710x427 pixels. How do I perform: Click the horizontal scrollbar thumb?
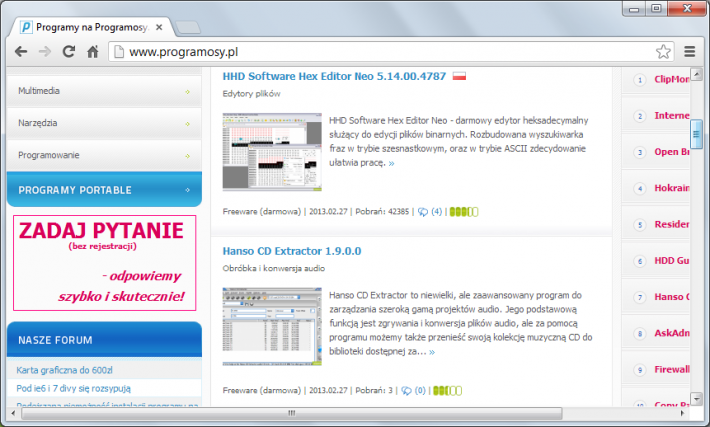[292, 413]
